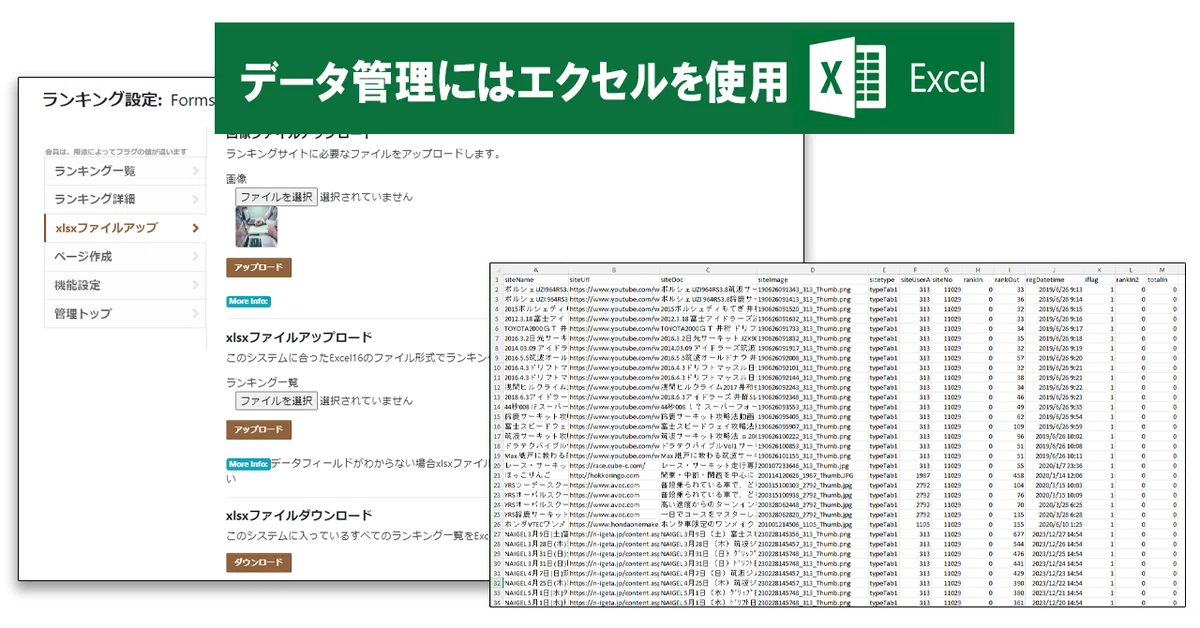The image size is (1200, 628).
Task: Click アップロード button under image section
Action: click(x=259, y=268)
